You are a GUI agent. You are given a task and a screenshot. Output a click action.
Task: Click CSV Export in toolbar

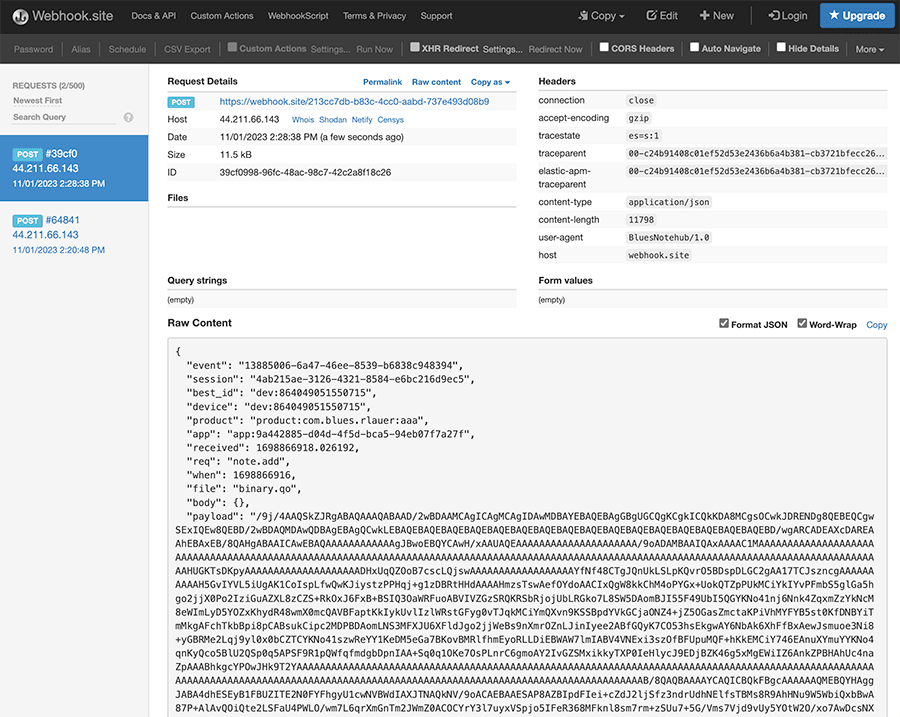[187, 49]
